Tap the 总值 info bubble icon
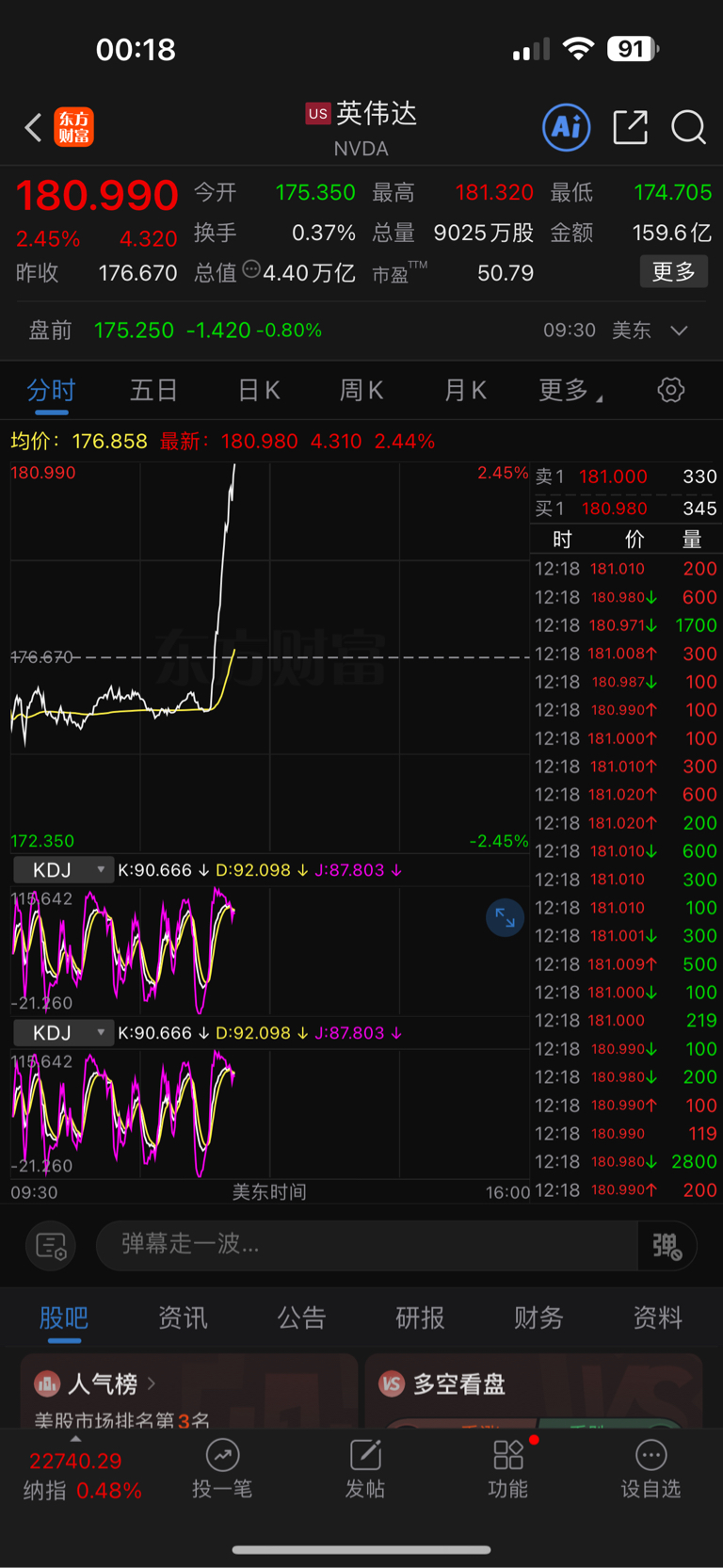This screenshot has height=1568, width=723. pos(251,269)
